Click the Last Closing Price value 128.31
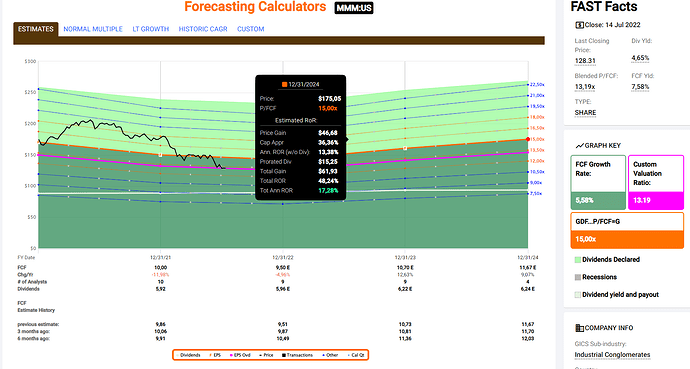The height and width of the screenshot is (369, 690). point(585,61)
